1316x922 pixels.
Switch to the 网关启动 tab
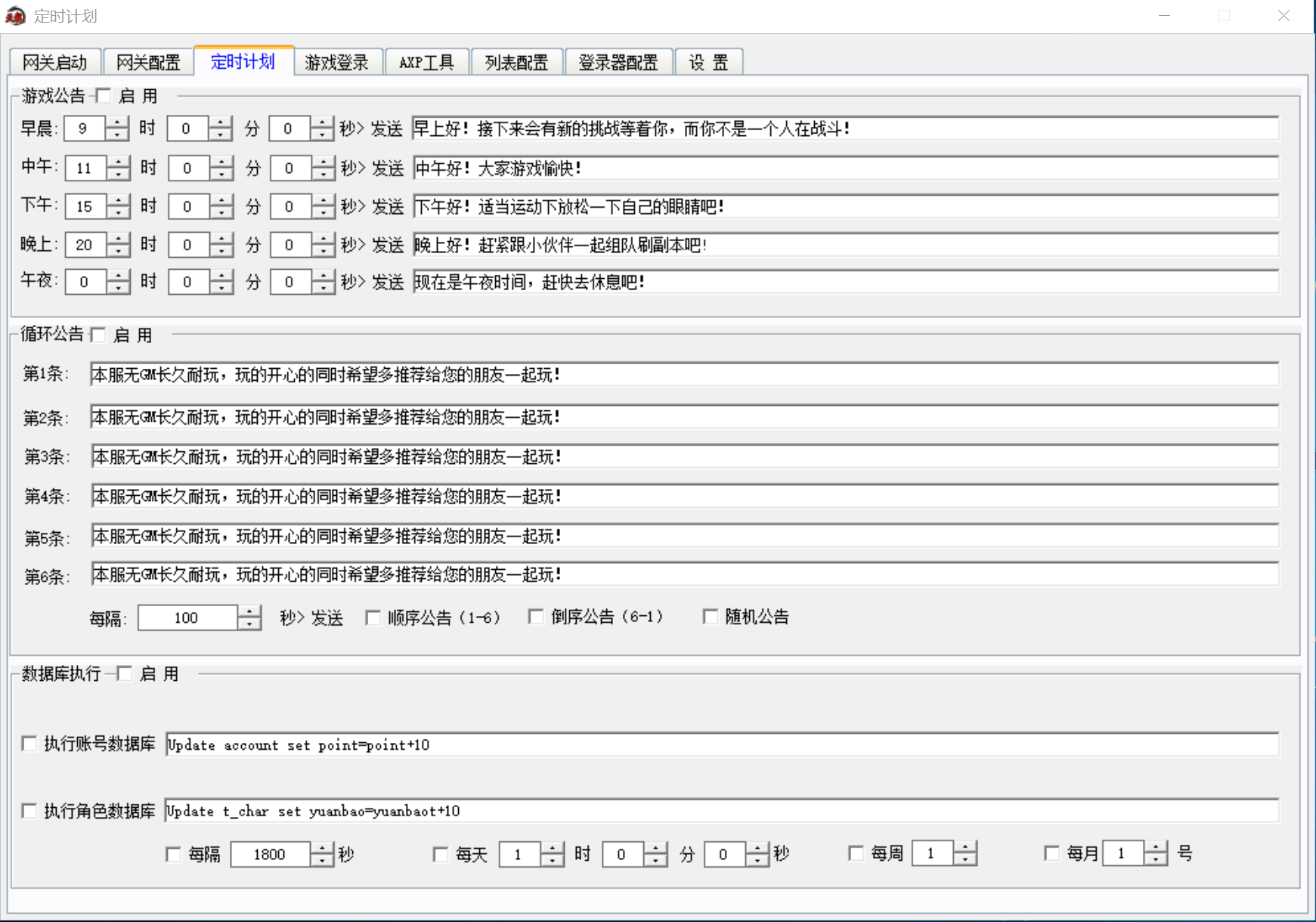(55, 62)
